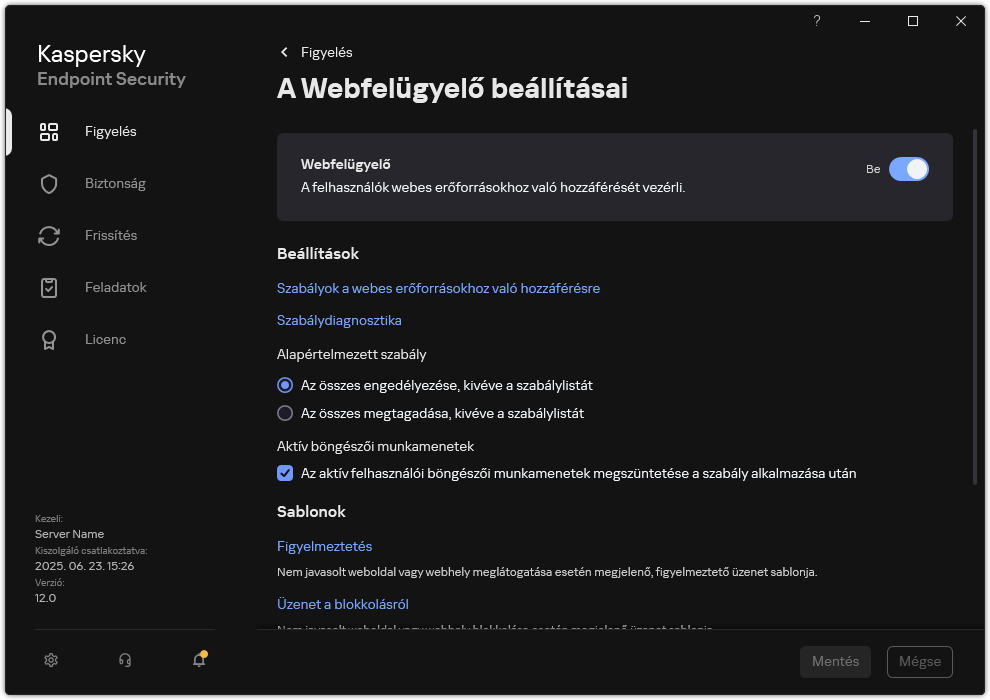
Task: Select the Frissítés refresh icon
Action: point(49,235)
